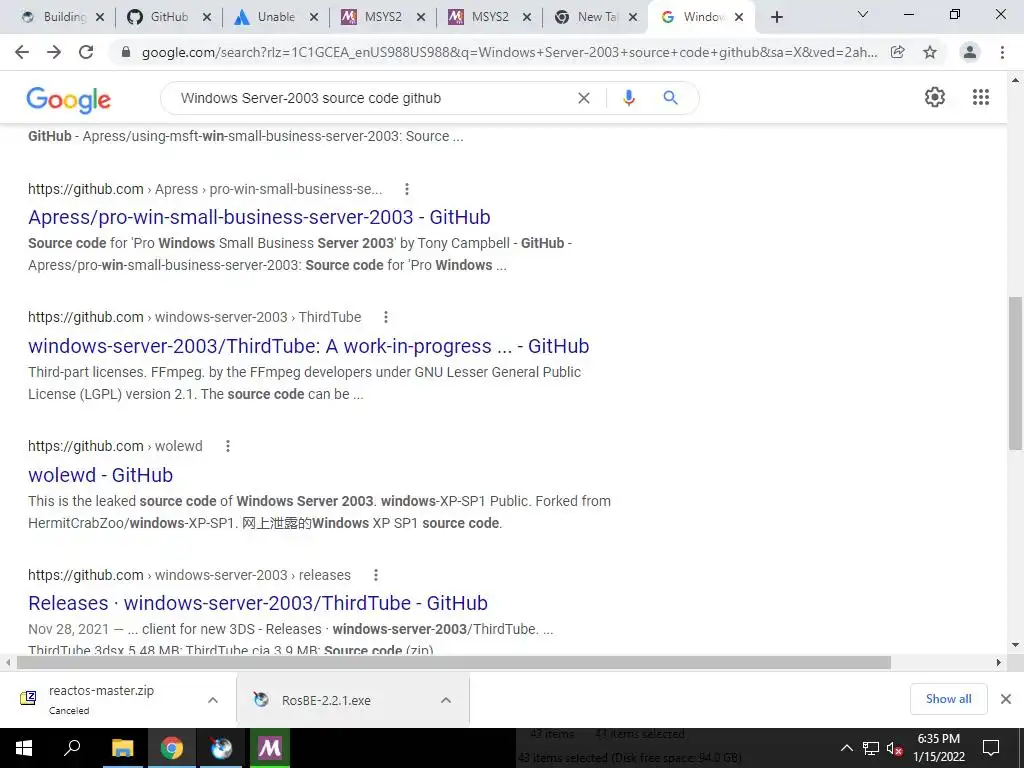
Task: Click the horizontal scrollbar thumb
Action: (x=454, y=662)
